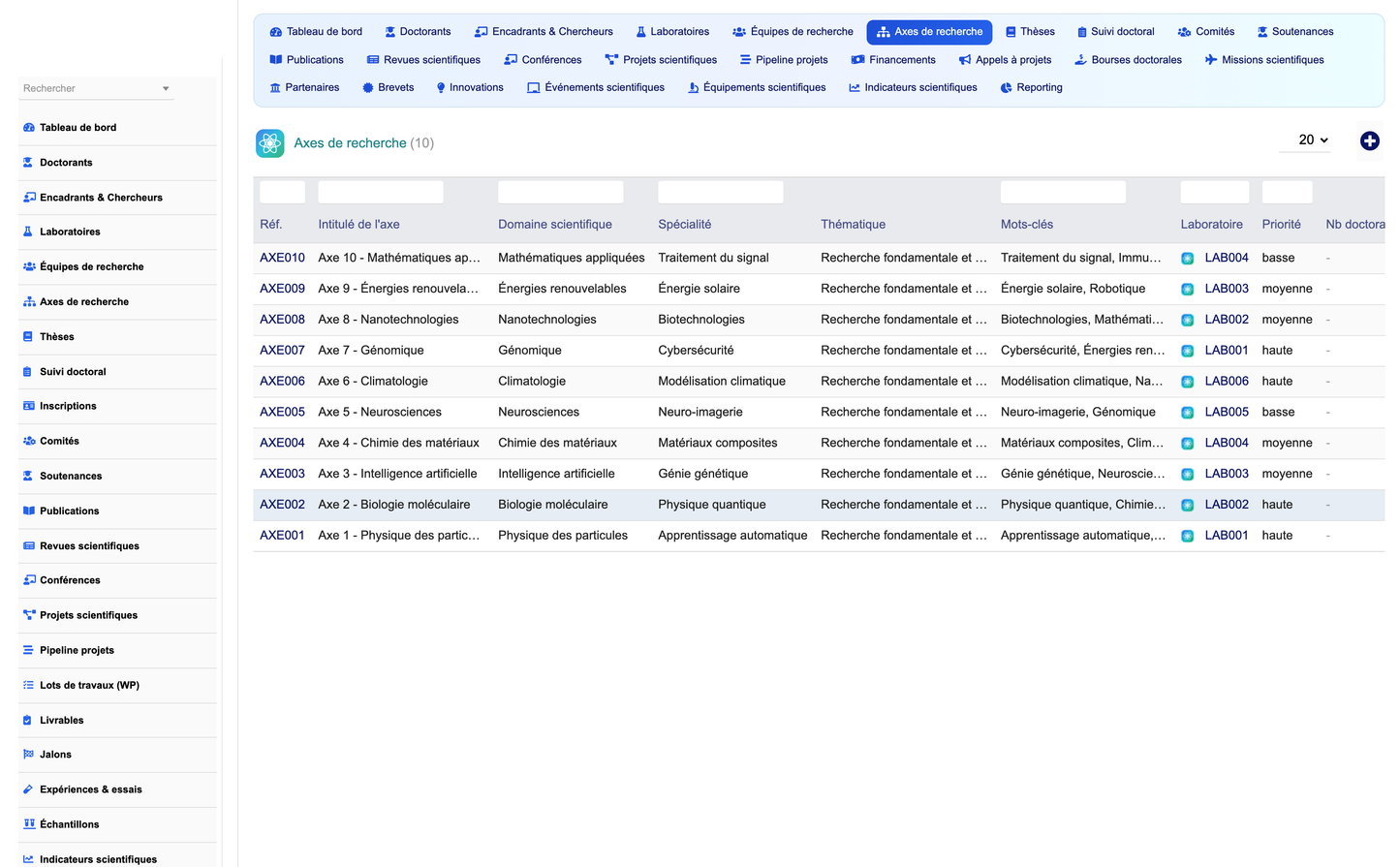Click the Lots de travaux list icon

tap(28, 685)
